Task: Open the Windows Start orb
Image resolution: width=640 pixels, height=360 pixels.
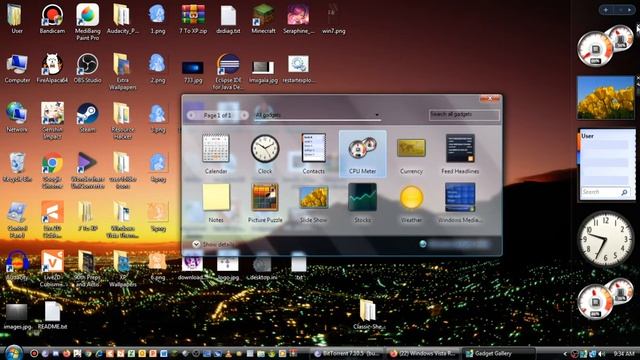Action: [13, 352]
